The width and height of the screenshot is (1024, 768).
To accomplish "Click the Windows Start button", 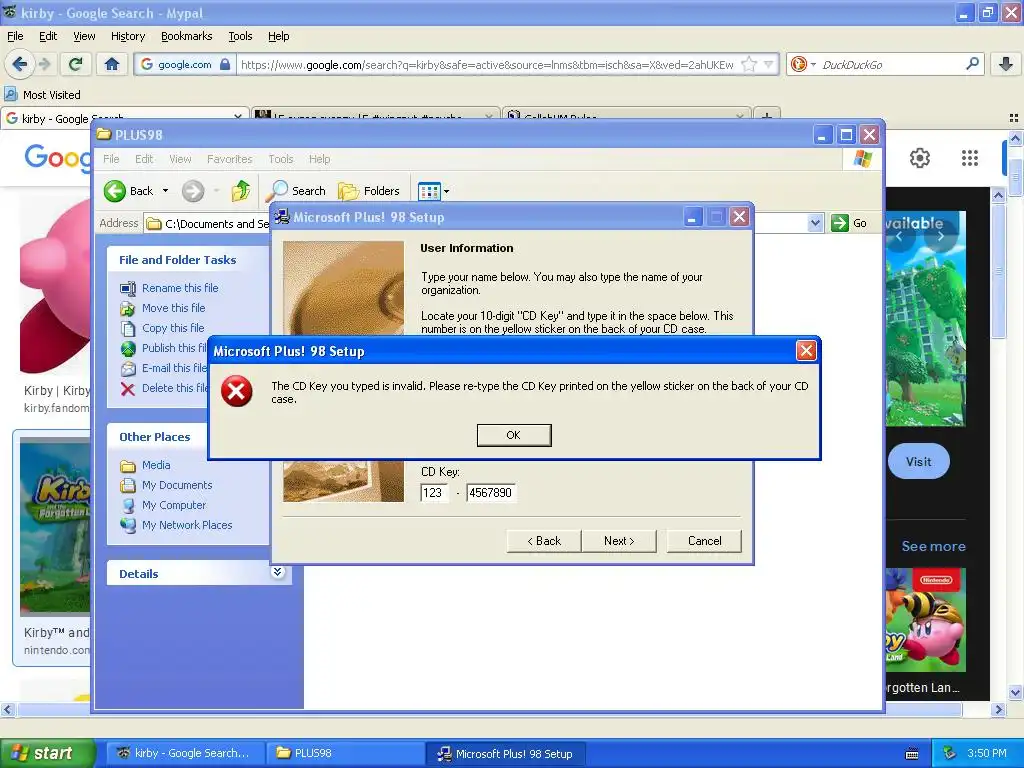I will coord(48,753).
